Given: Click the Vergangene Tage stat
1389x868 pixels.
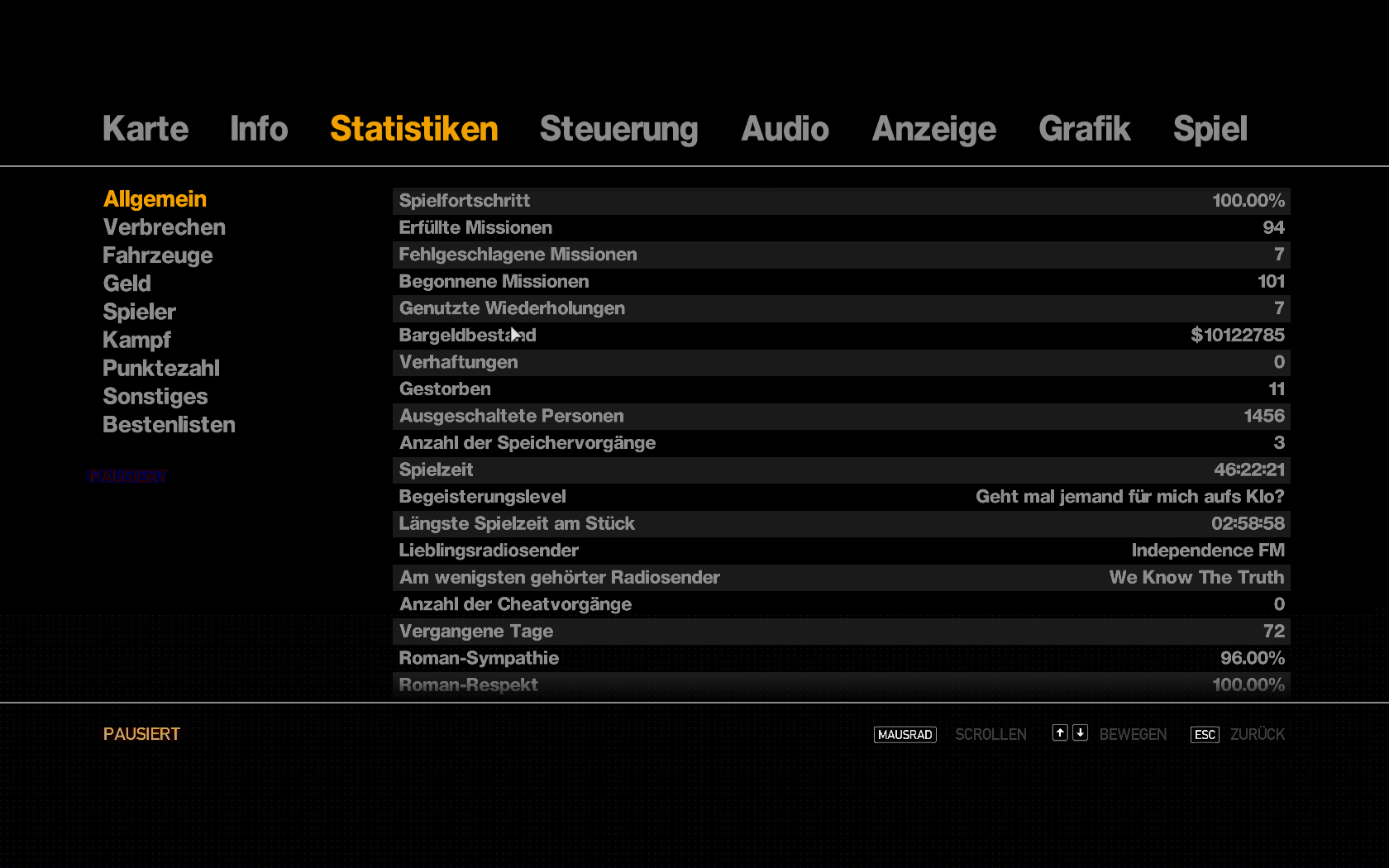Looking at the screenshot, I should (x=842, y=632).
